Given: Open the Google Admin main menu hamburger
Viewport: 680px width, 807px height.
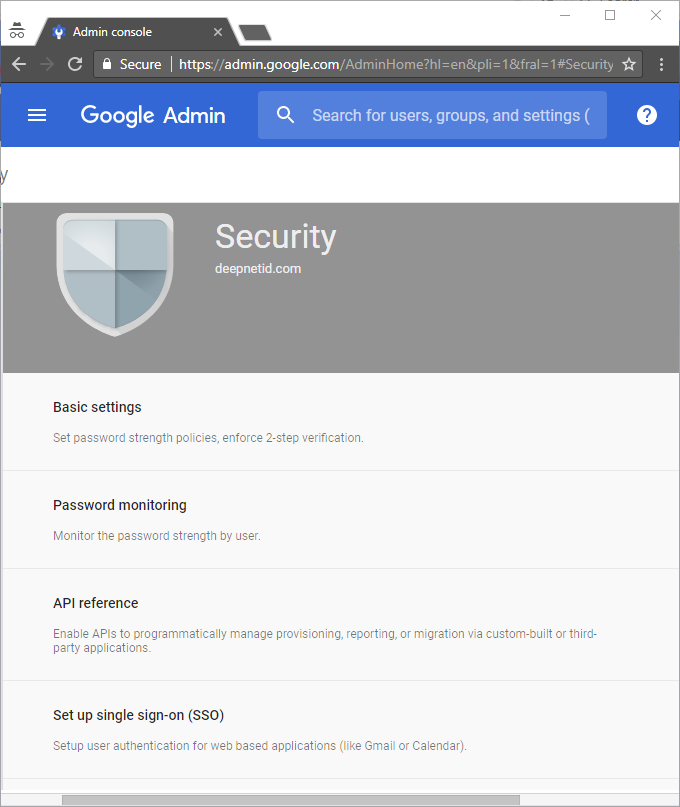Looking at the screenshot, I should pyautogui.click(x=37, y=115).
